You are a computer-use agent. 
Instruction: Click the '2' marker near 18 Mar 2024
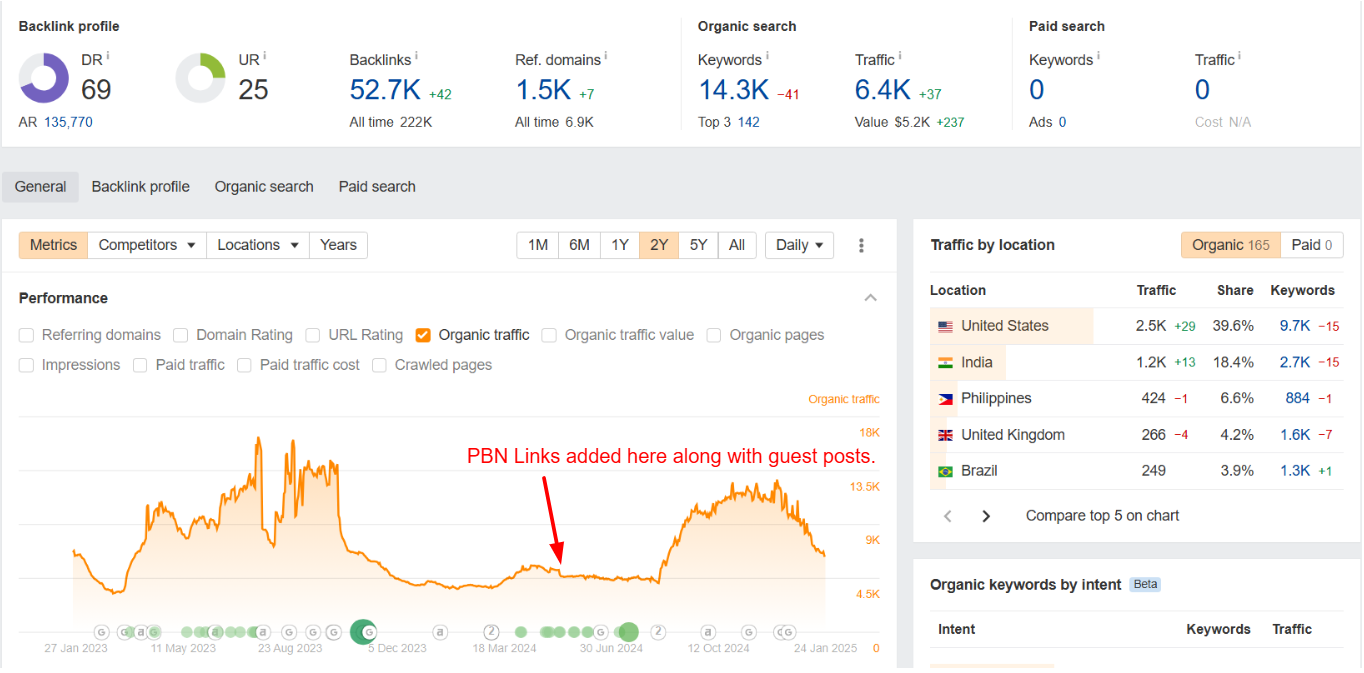click(x=491, y=632)
